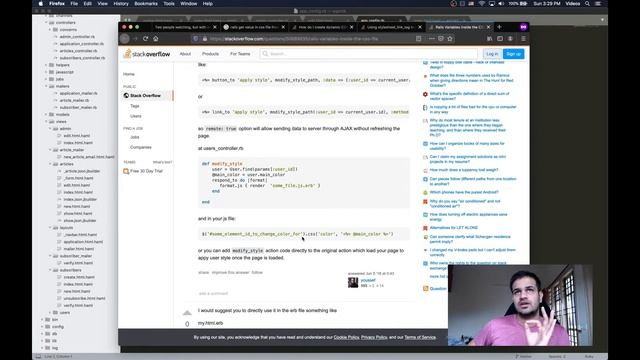Screen dimensions: 640x360
Task: Open the Firefox File menu
Action: click(x=74, y=4)
